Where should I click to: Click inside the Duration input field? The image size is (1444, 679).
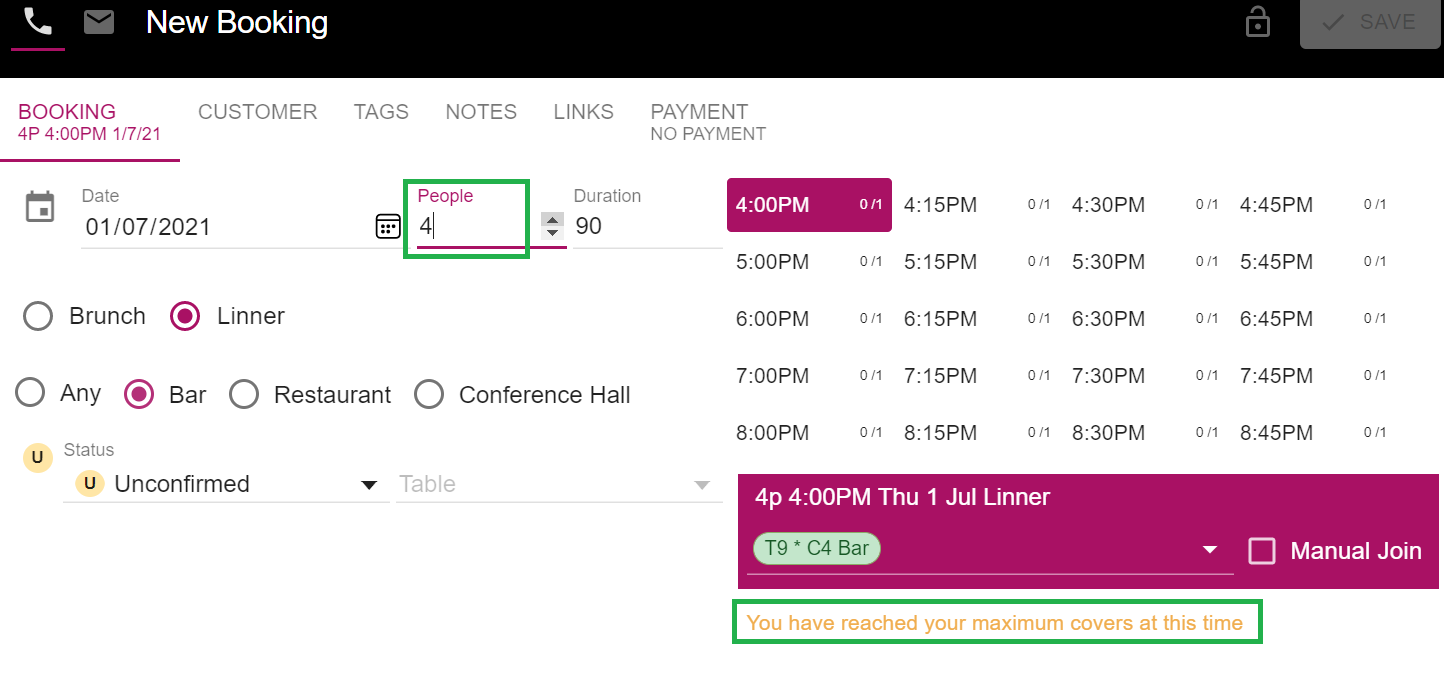620,227
